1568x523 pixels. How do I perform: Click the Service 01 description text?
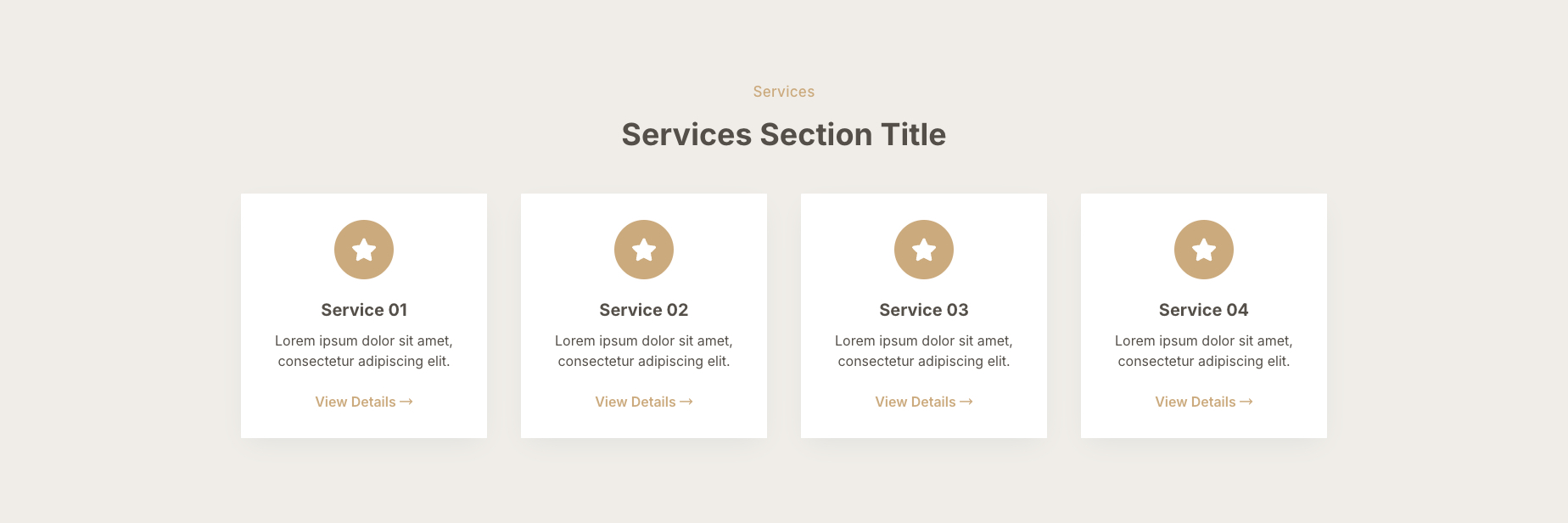364,351
